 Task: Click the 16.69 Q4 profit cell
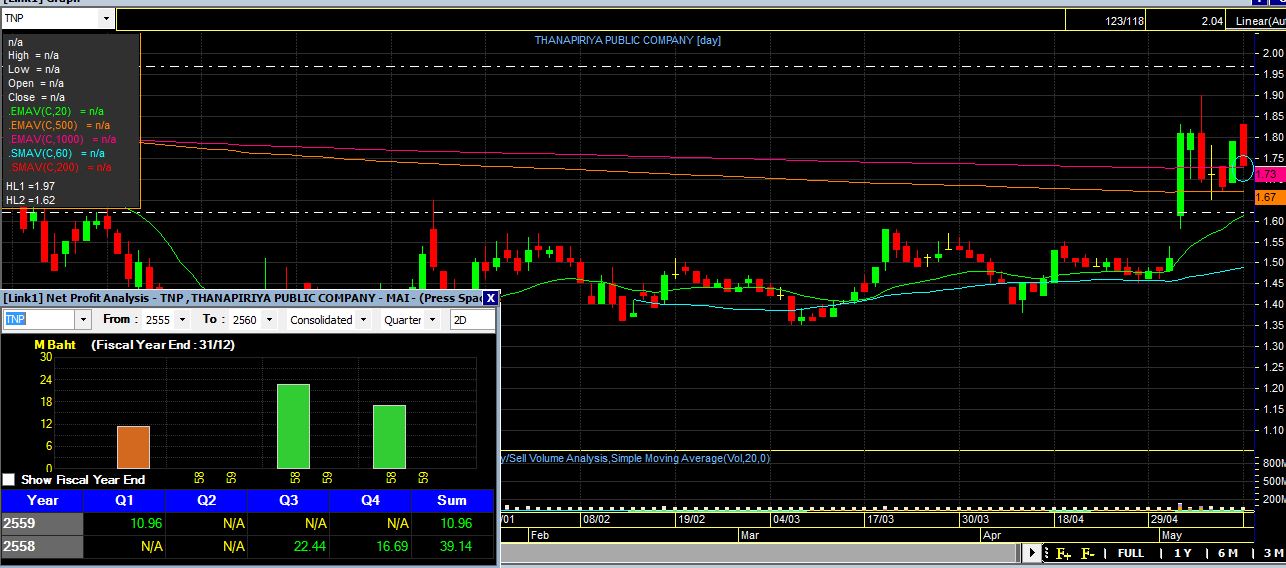(371, 547)
